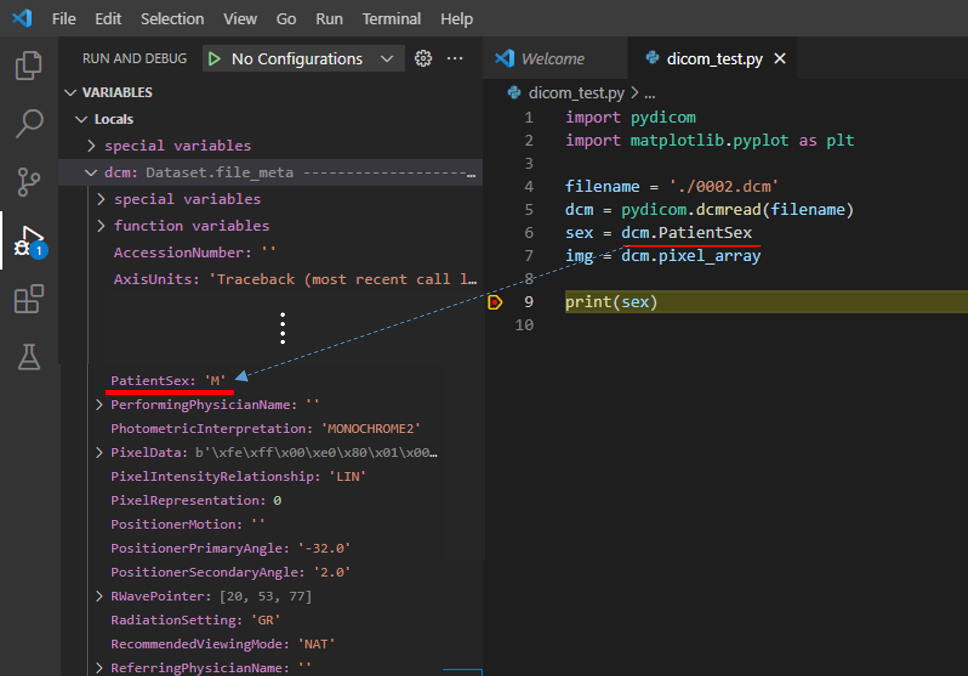Click dcm.pixel_array on line 7

click(691, 256)
